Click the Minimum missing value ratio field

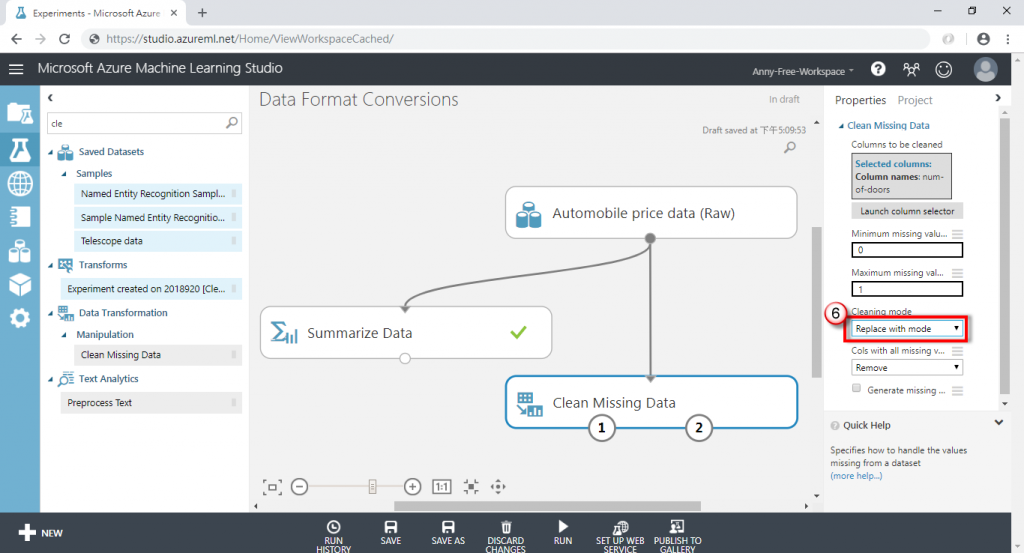pos(907,250)
